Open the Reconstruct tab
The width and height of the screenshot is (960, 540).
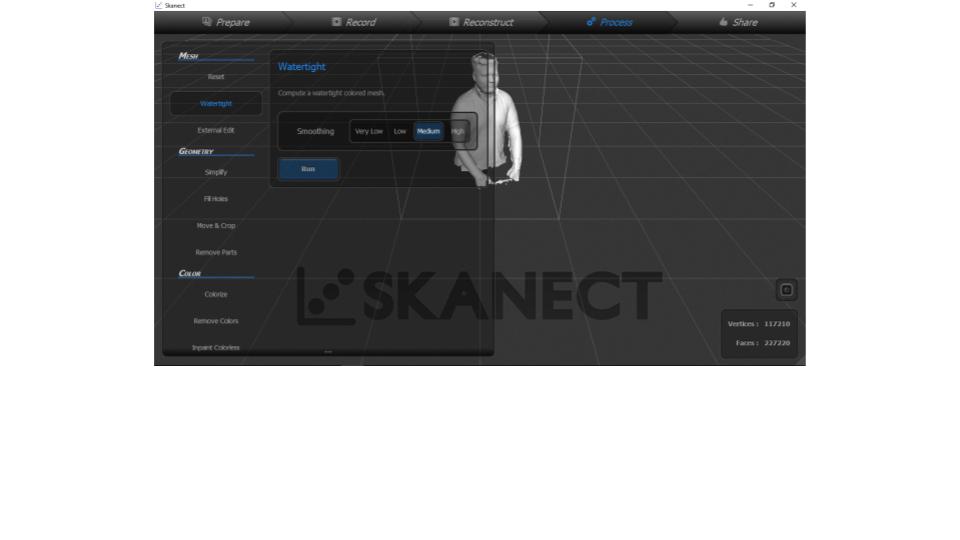[481, 22]
